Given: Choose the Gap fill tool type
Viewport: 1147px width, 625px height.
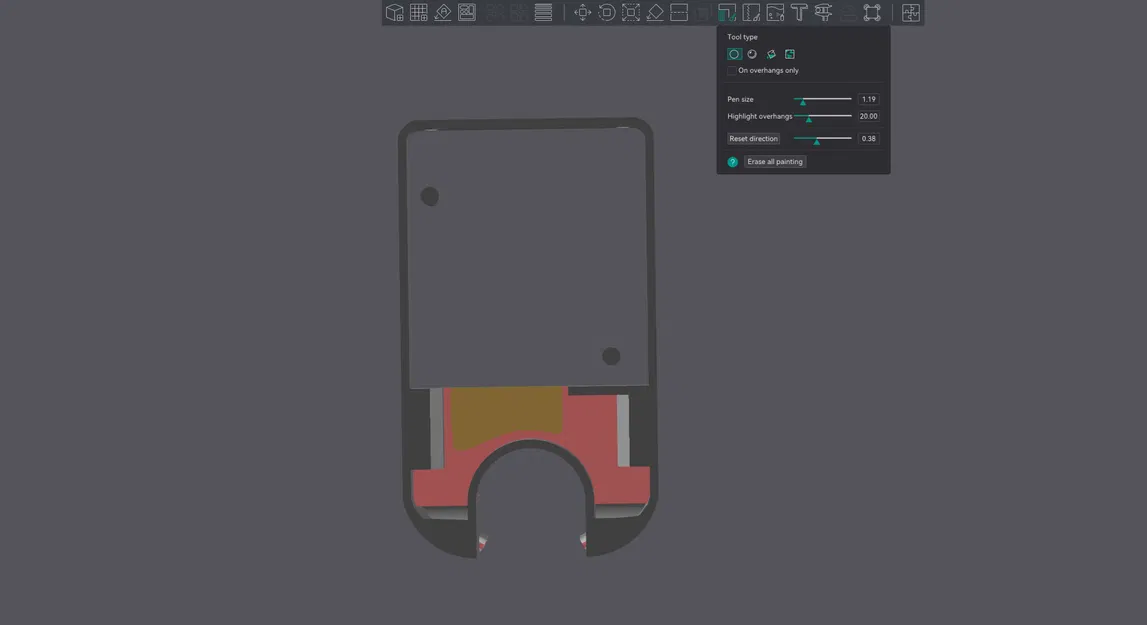Looking at the screenshot, I should pos(790,54).
